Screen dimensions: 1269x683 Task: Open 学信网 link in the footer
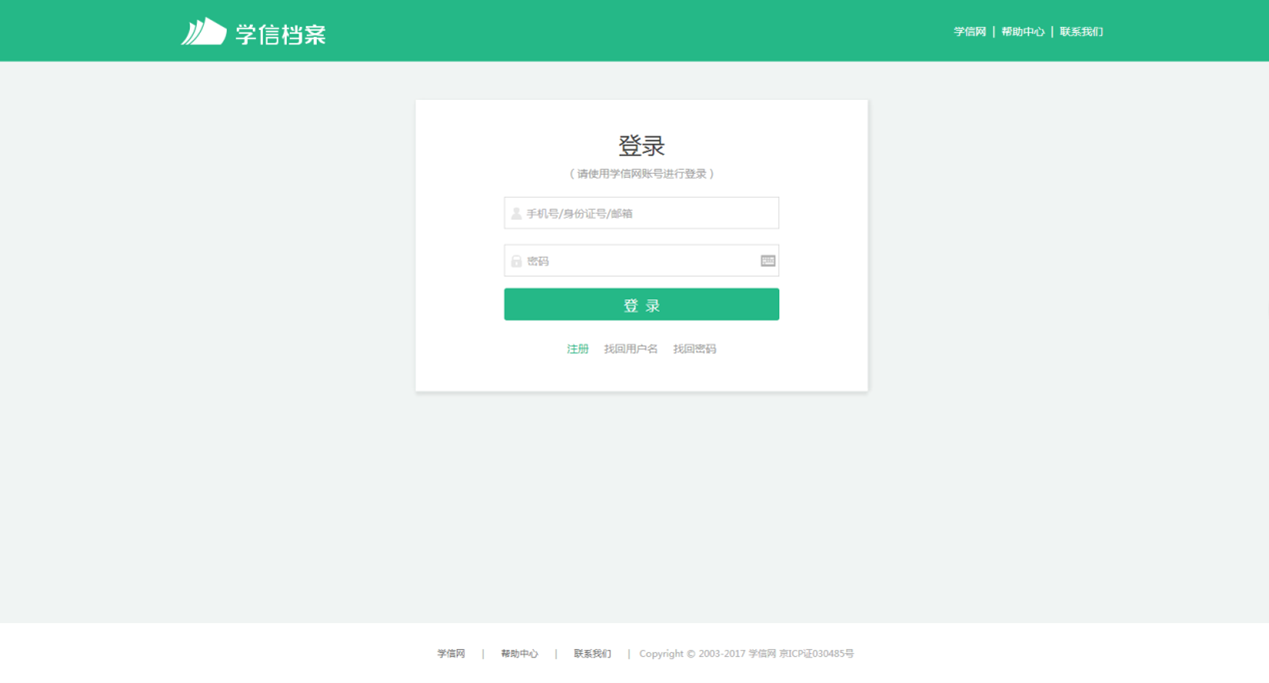(x=451, y=654)
